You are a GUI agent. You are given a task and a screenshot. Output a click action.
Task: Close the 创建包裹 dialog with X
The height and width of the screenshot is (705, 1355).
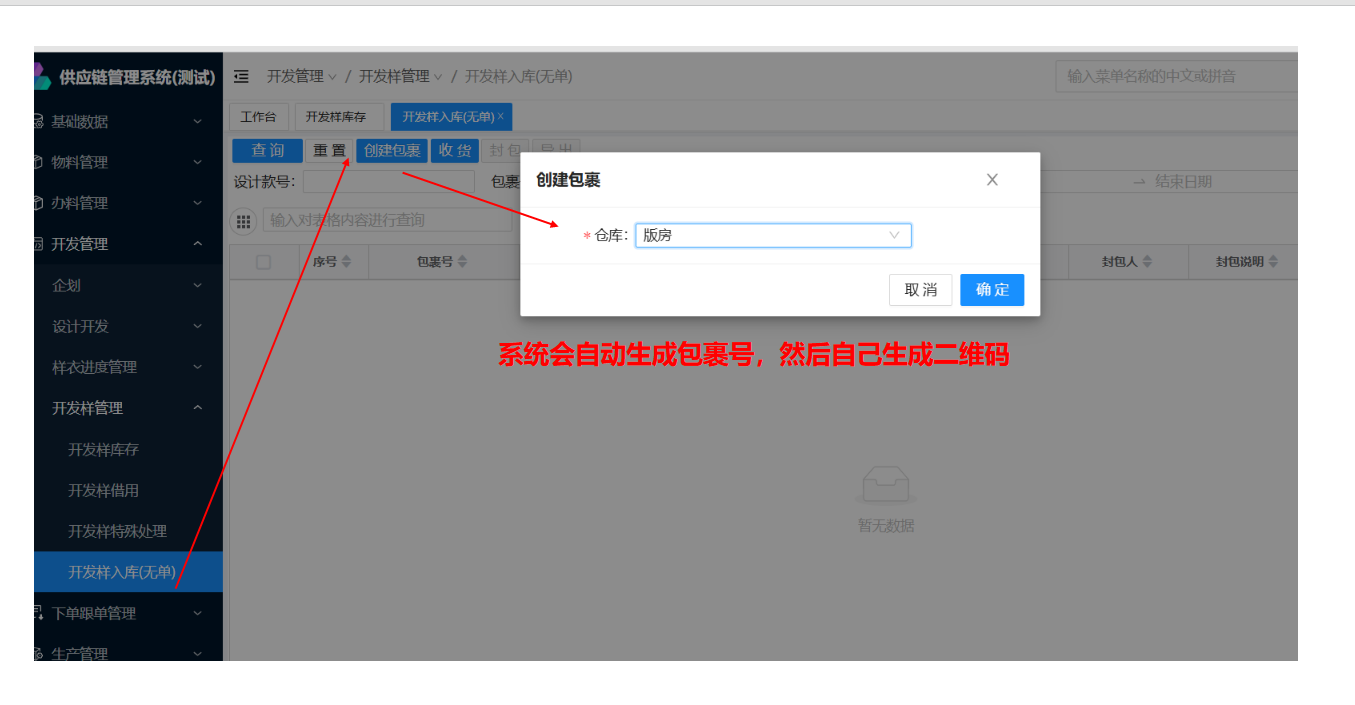[x=992, y=180]
